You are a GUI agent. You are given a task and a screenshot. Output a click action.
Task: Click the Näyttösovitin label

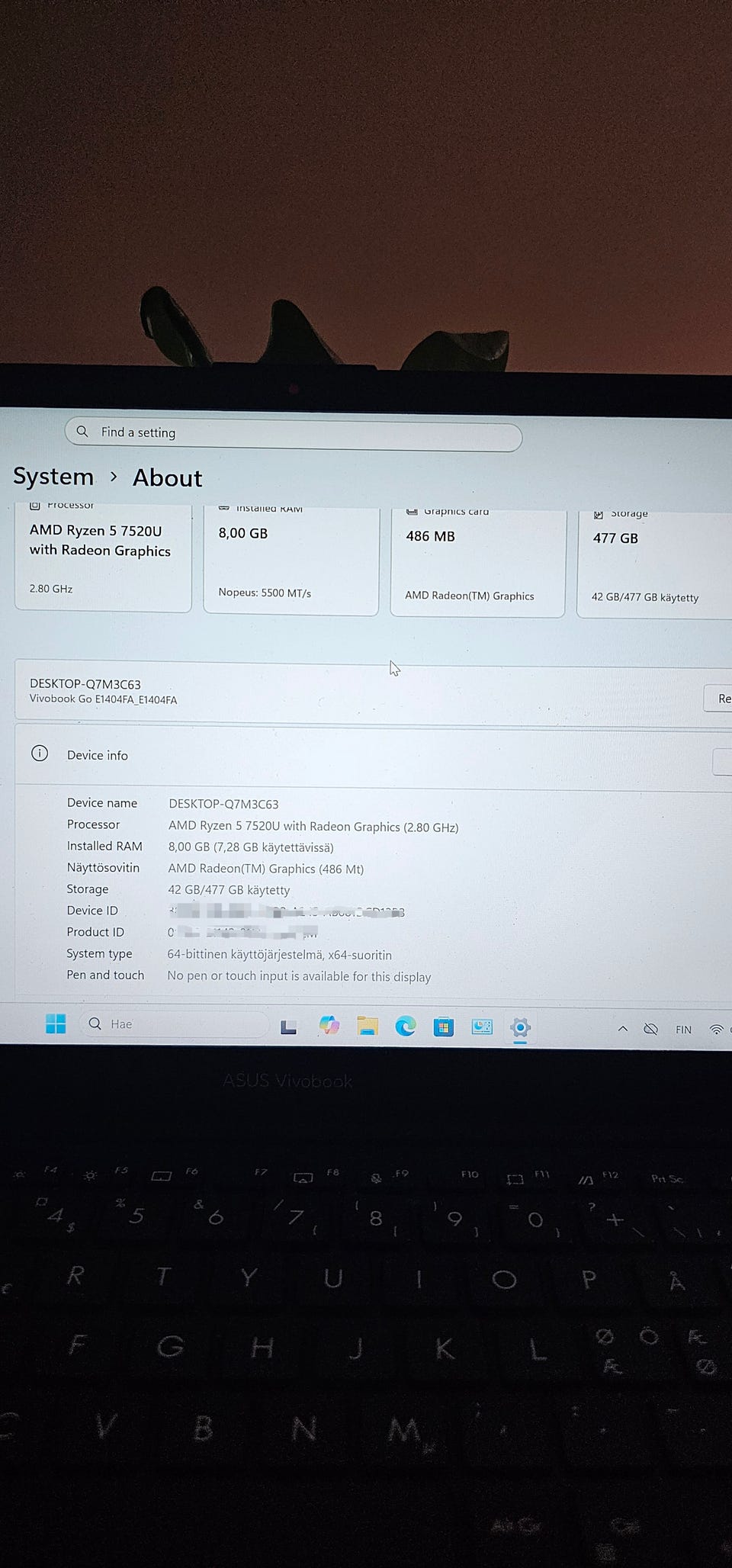pos(103,868)
